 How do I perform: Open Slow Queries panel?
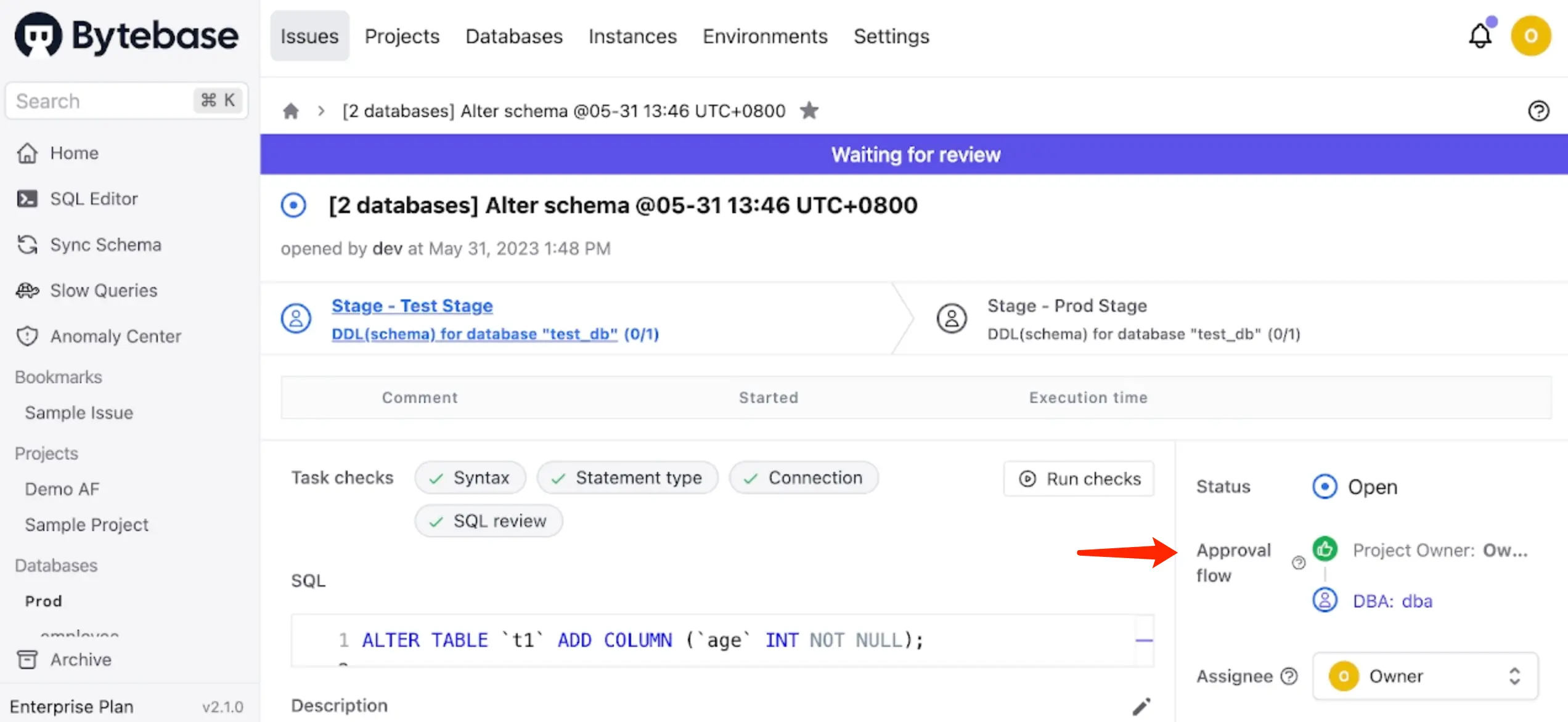tap(103, 290)
